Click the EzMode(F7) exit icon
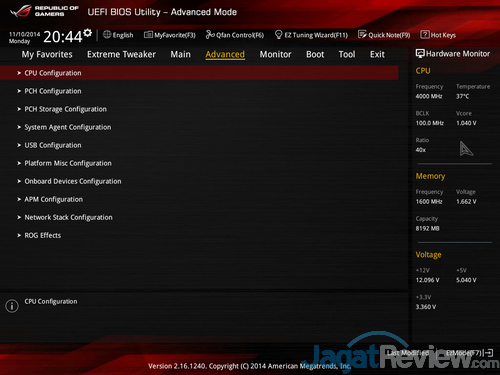The height and width of the screenshot is (375, 500). tap(489, 353)
